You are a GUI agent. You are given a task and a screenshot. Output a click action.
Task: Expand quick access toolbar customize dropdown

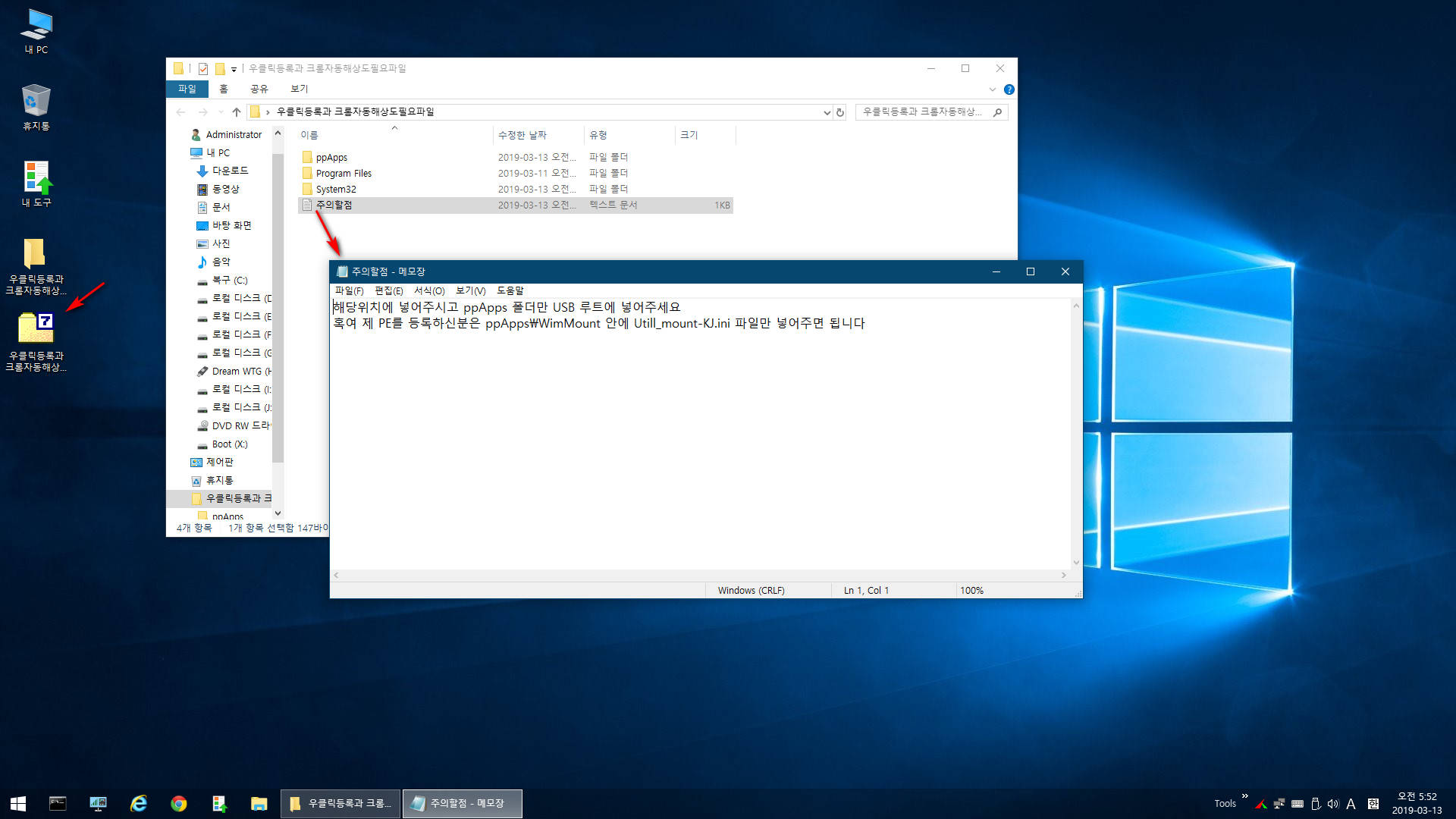click(x=234, y=70)
